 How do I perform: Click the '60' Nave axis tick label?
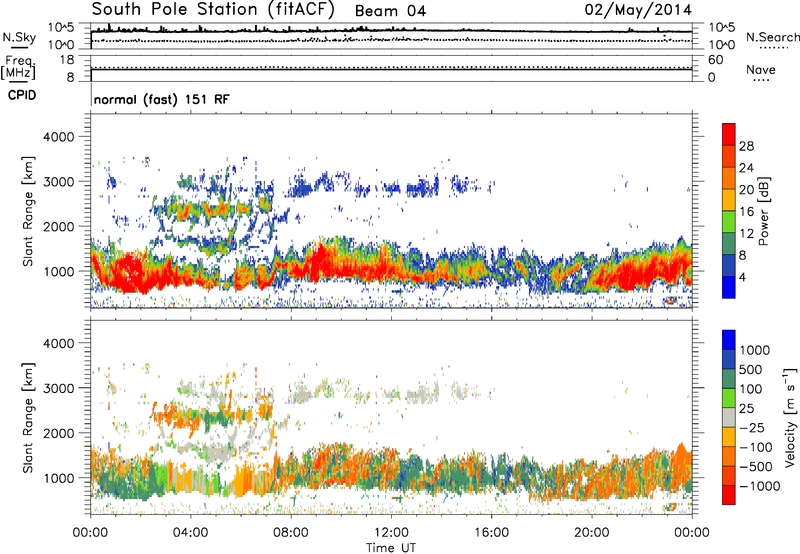pos(715,60)
